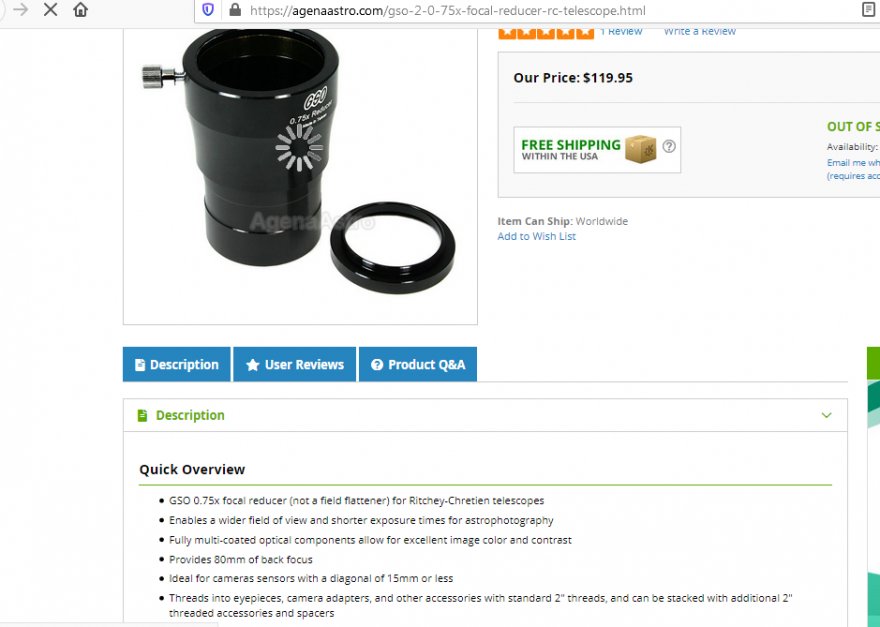Stop page loading with X button
Viewport: 880px width, 627px height.
coord(51,10)
